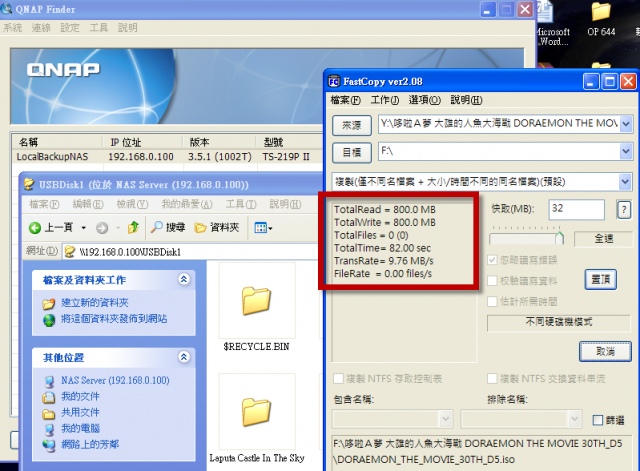Open the copy mode dropdown in FastCopy

(x=626, y=182)
